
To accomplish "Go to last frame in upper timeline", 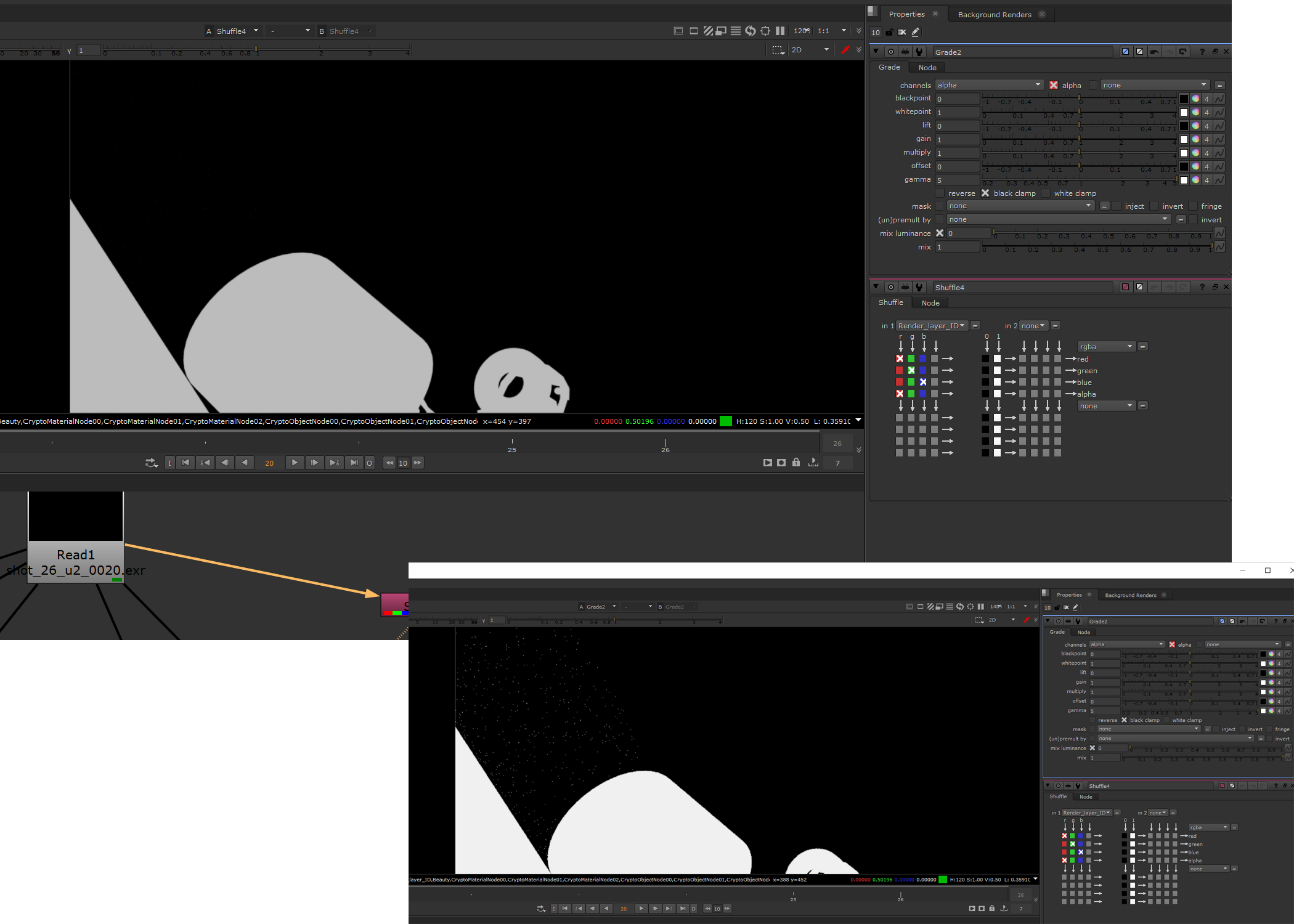I will pos(354,463).
